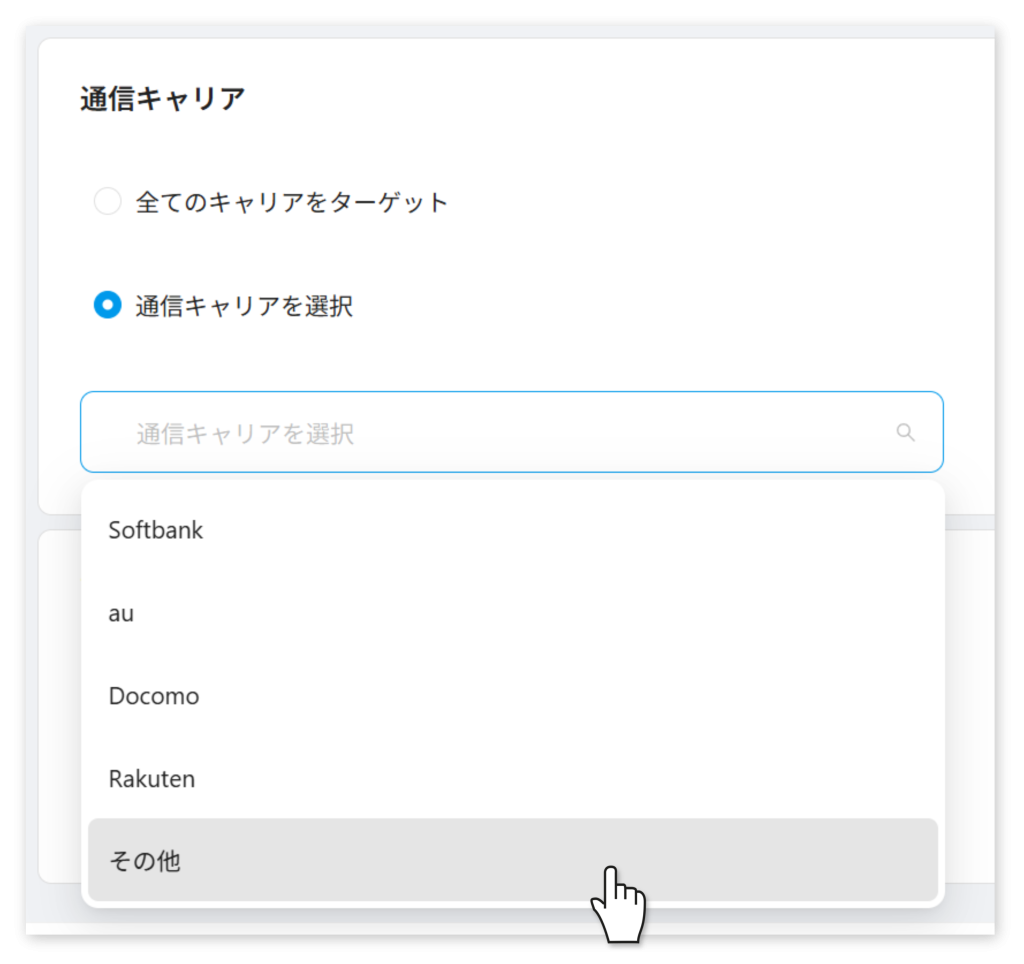Select the 全てのキャリアをターゲット radio button
Viewport: 1024px width, 964px height.
(x=107, y=202)
